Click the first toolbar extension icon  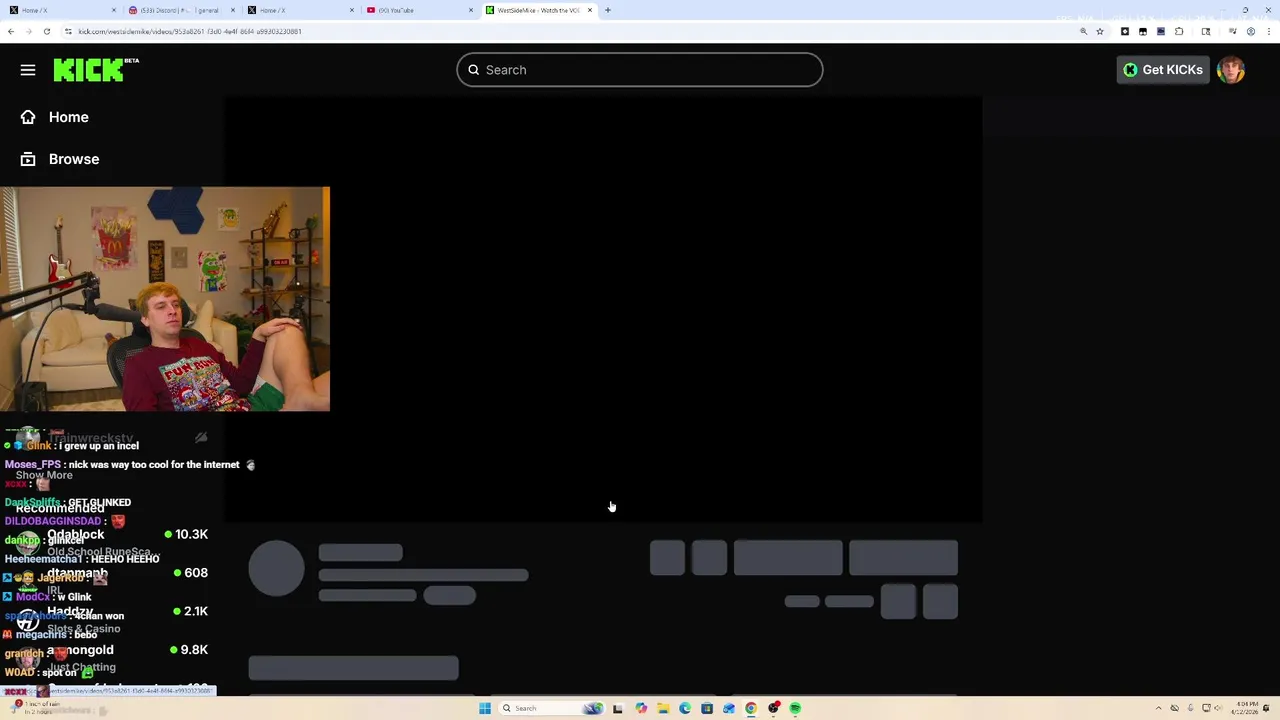pyautogui.click(x=1125, y=31)
